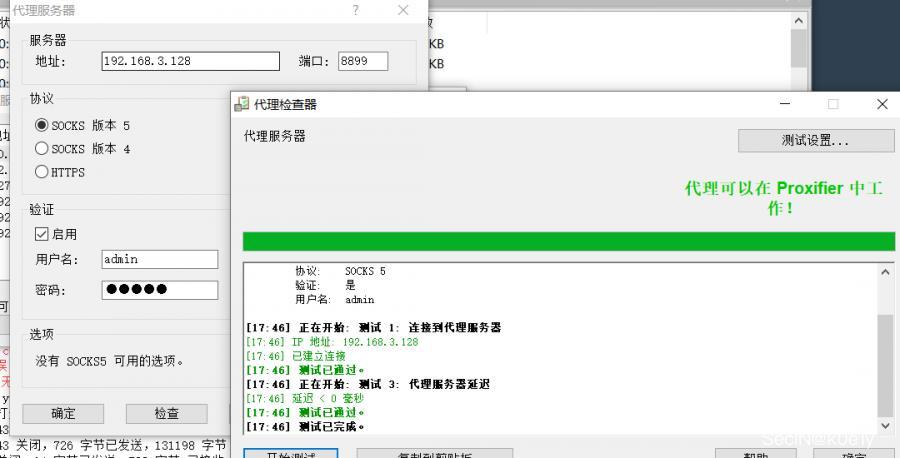Click the scroll up arrow in test log
The height and width of the screenshot is (458, 900).
click(886, 271)
